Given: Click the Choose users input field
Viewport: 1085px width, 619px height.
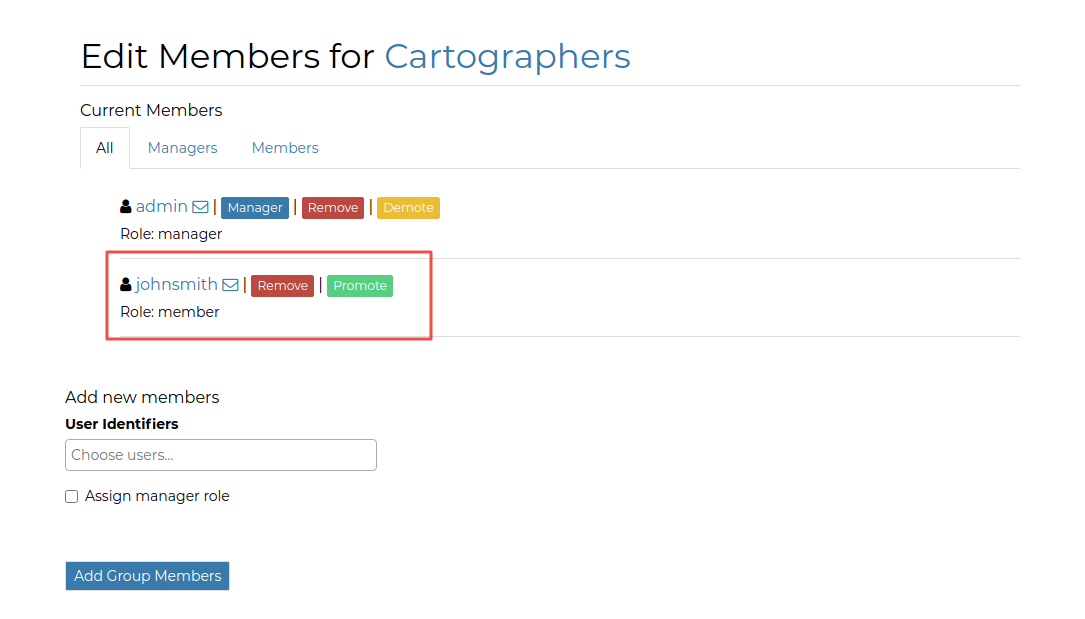Looking at the screenshot, I should pos(220,455).
